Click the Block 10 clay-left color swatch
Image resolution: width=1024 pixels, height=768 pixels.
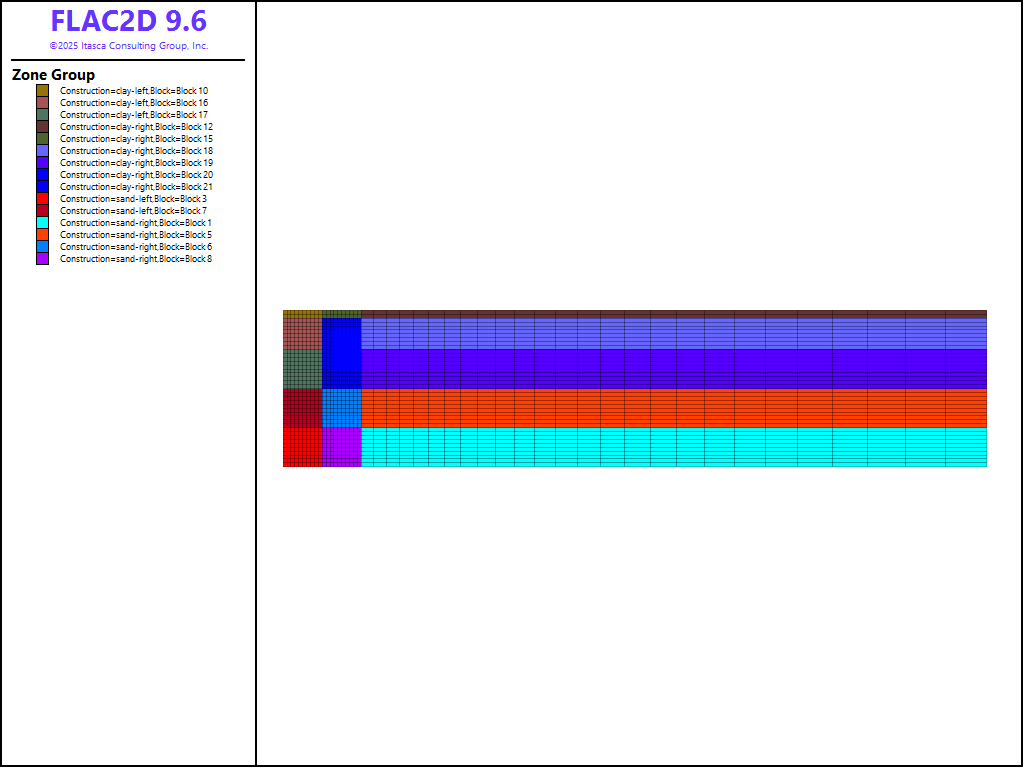[x=42, y=91]
